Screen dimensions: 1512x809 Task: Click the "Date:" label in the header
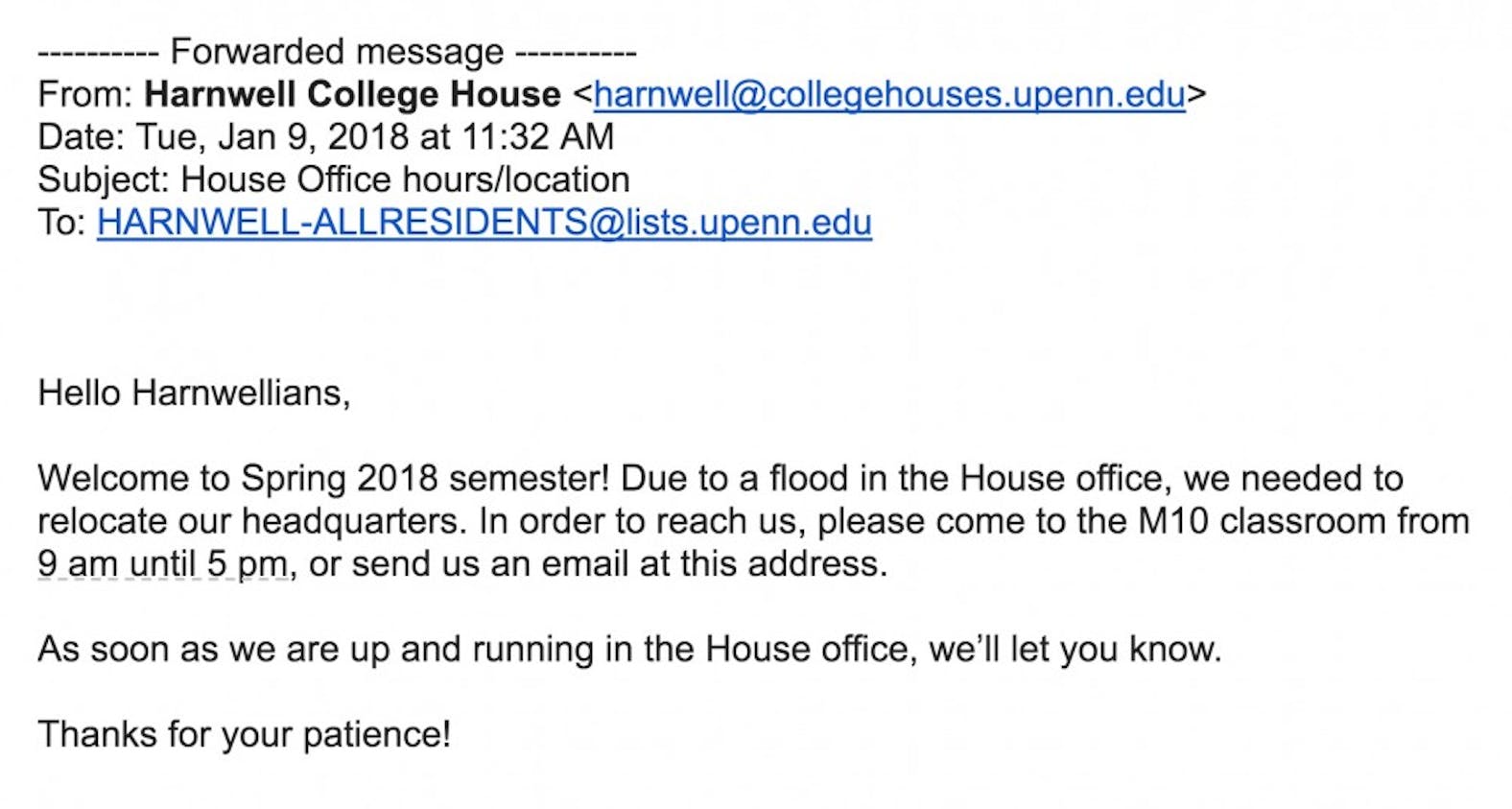81,136
